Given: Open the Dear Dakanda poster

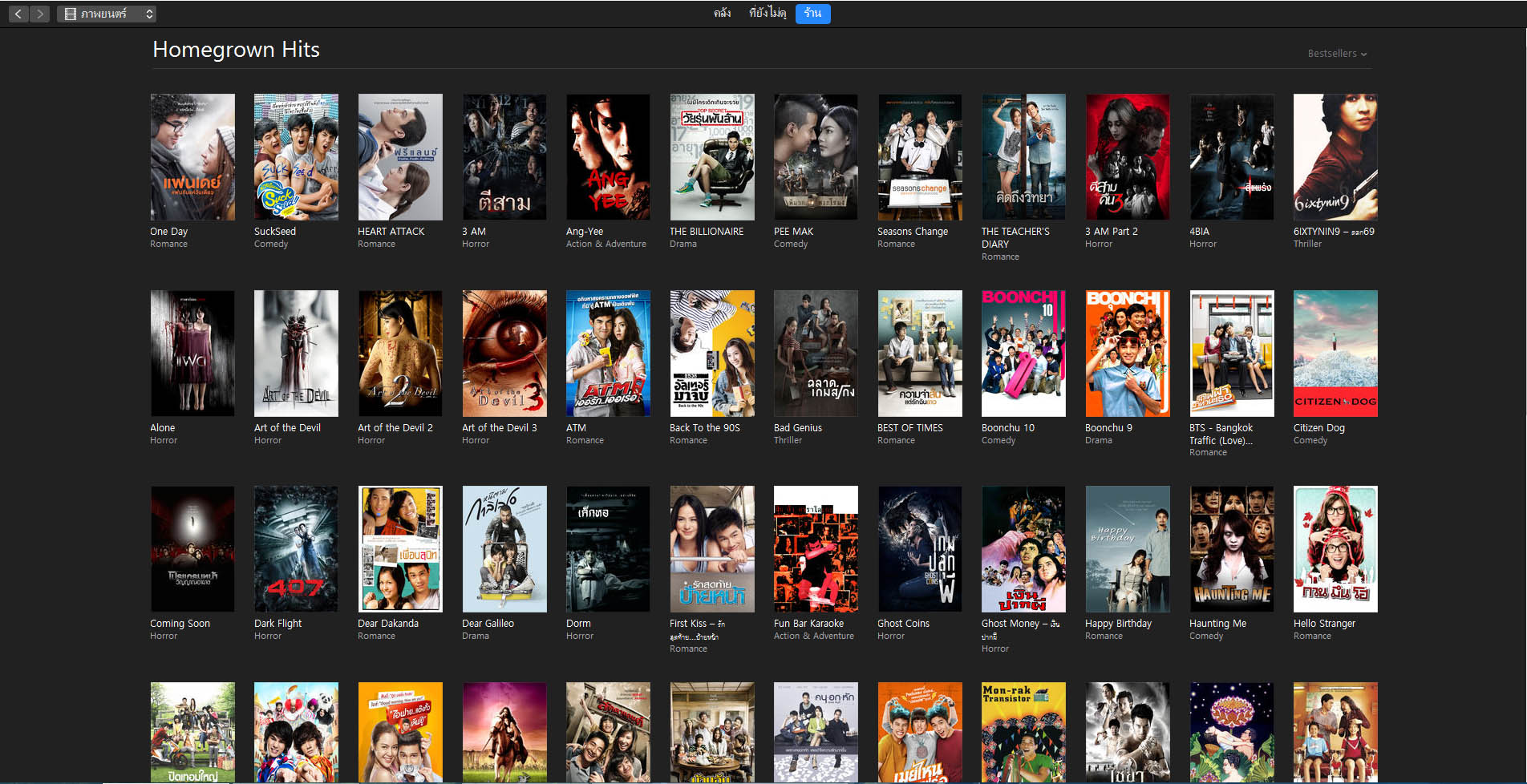Looking at the screenshot, I should point(400,549).
